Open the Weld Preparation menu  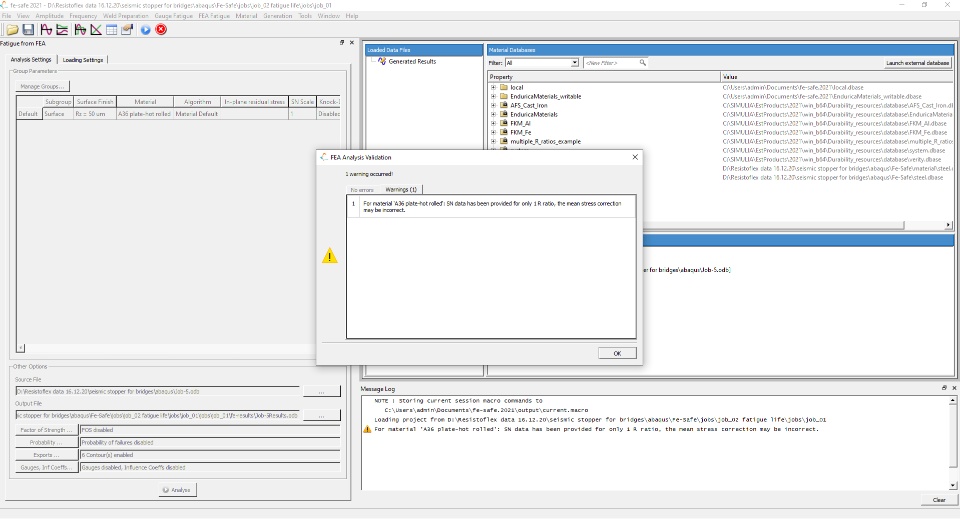point(126,16)
